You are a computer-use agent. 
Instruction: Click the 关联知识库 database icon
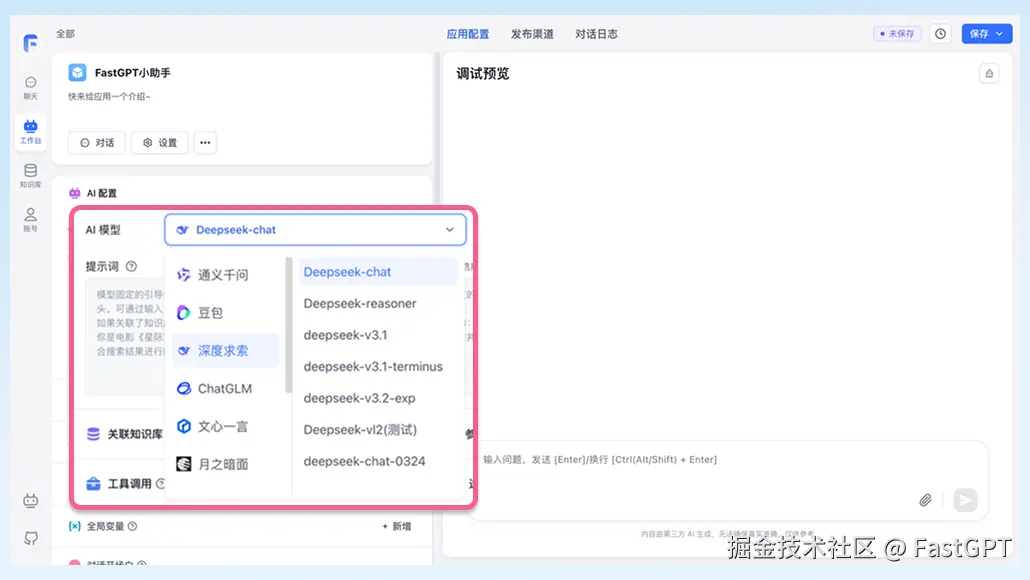pyautogui.click(x=93, y=434)
